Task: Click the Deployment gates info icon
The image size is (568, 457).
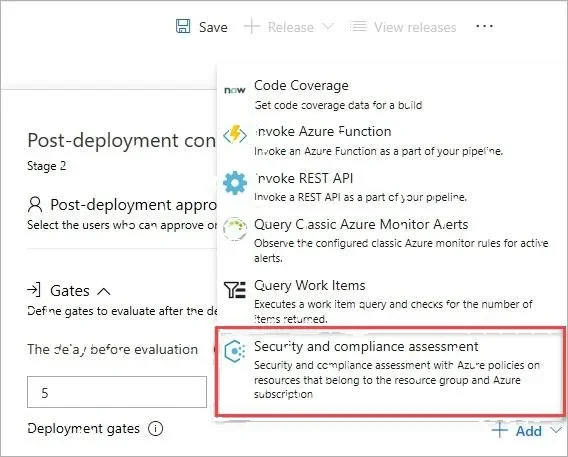Action: click(155, 429)
